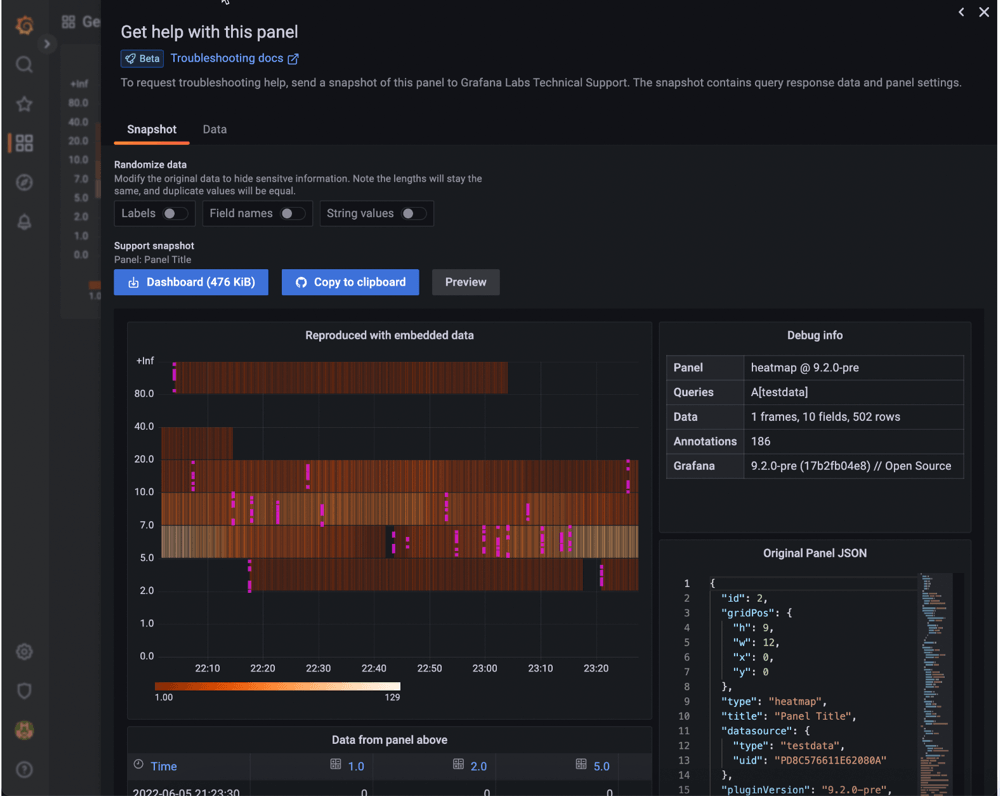This screenshot has height=796, width=1000.
Task: Open the Dashboards grid icon
Action: pyautogui.click(x=25, y=144)
